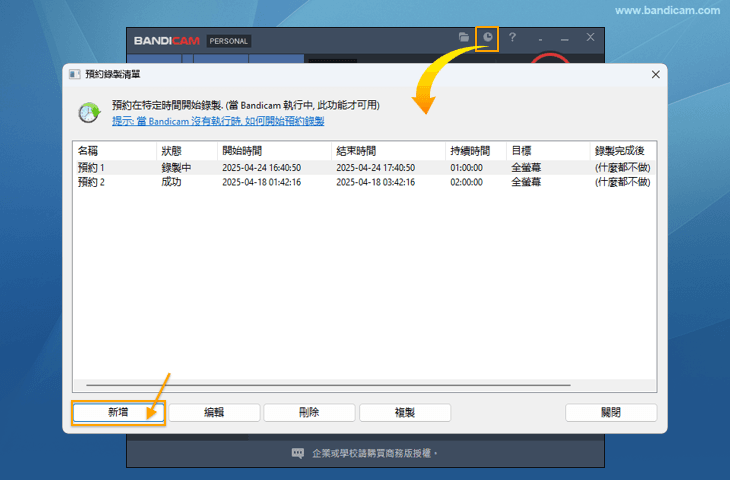Open the output folder icon in Bandicam
730x480 pixels.
coord(464,37)
